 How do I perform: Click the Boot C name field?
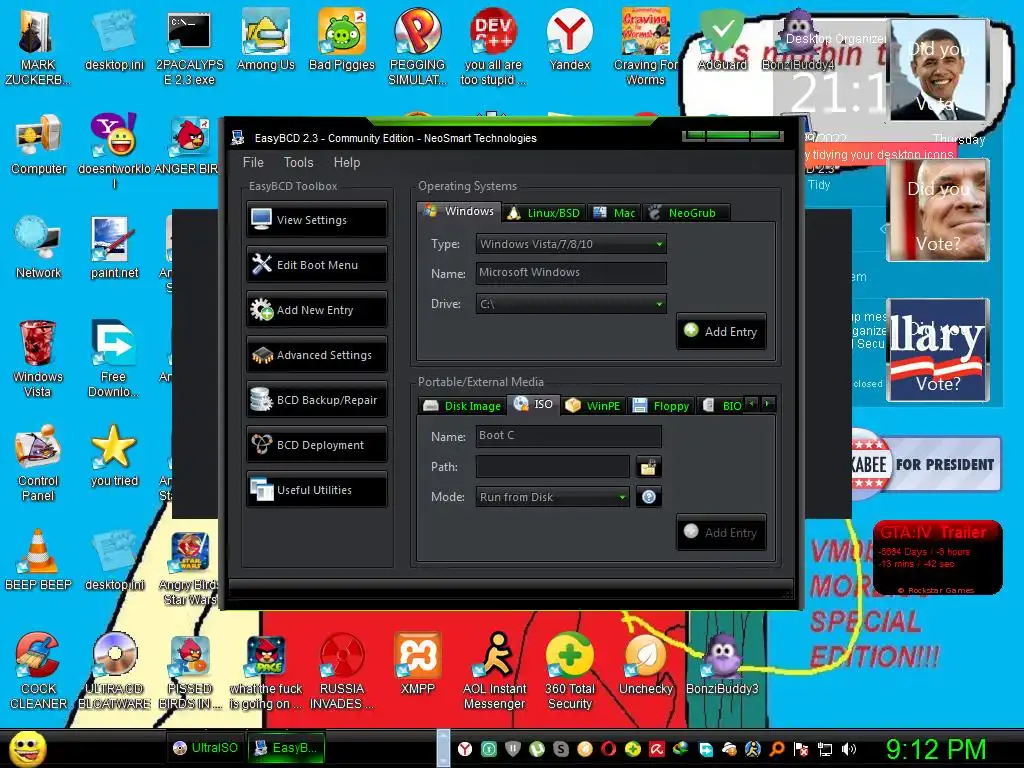(568, 436)
